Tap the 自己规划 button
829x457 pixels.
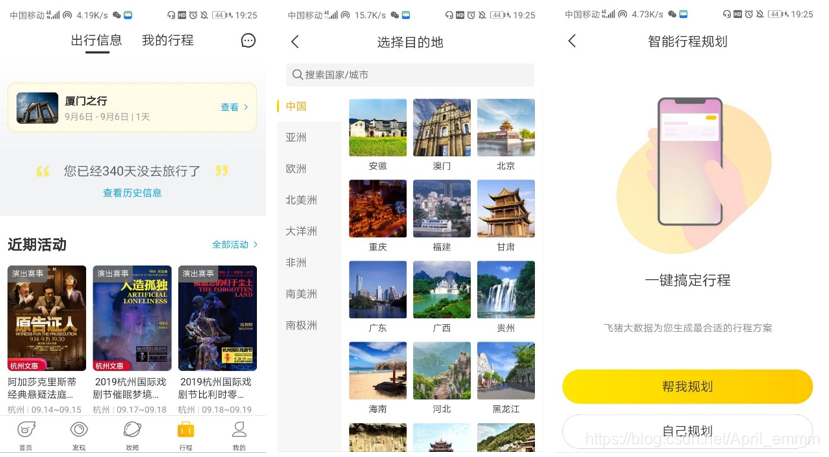point(687,431)
